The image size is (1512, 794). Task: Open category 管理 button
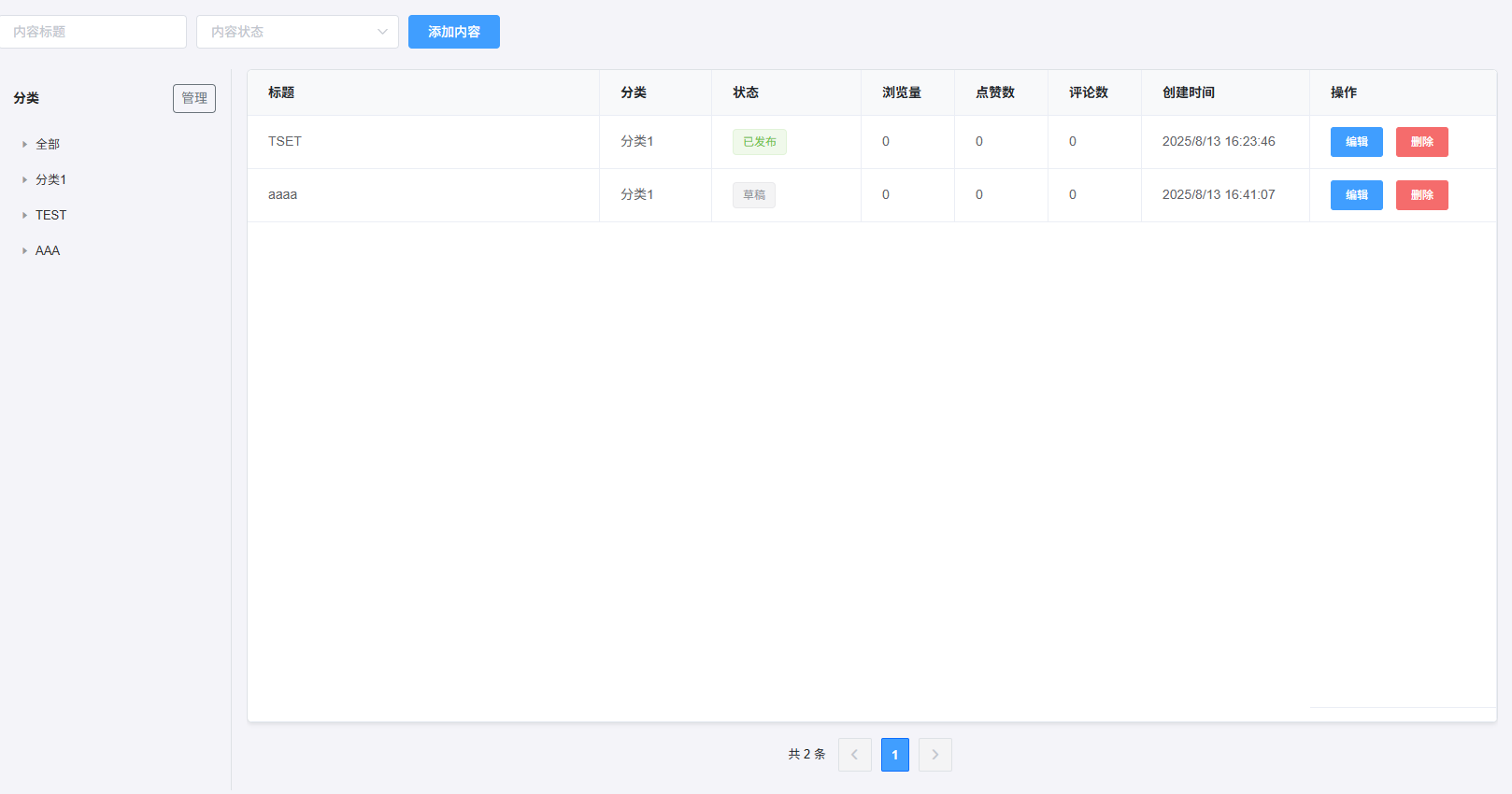193,98
